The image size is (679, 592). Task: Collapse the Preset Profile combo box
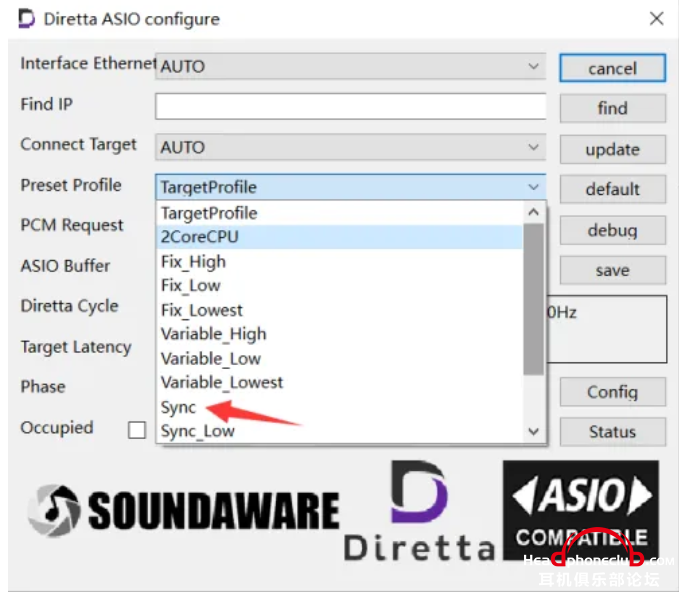click(350, 187)
